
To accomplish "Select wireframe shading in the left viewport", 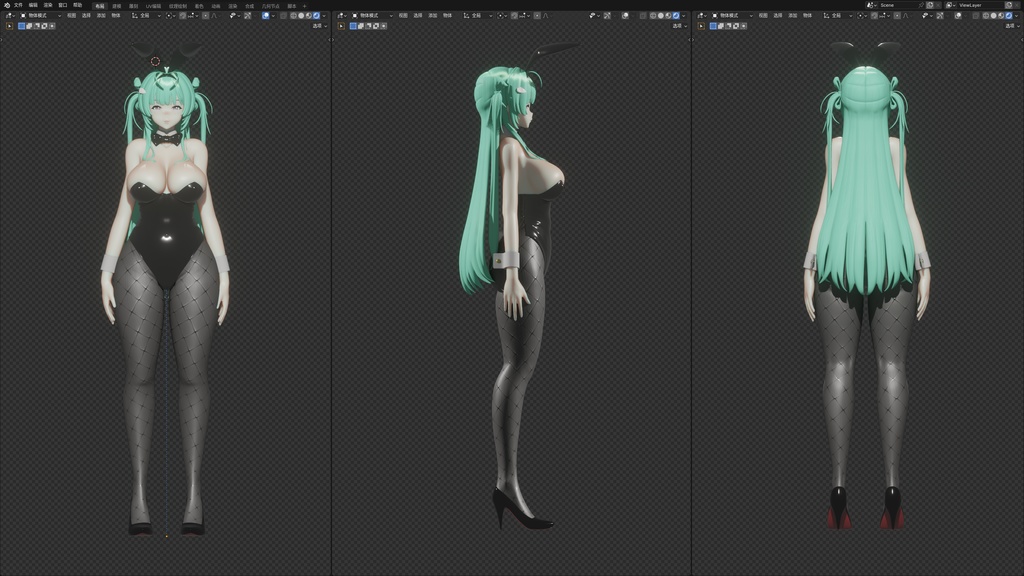I will [x=294, y=17].
